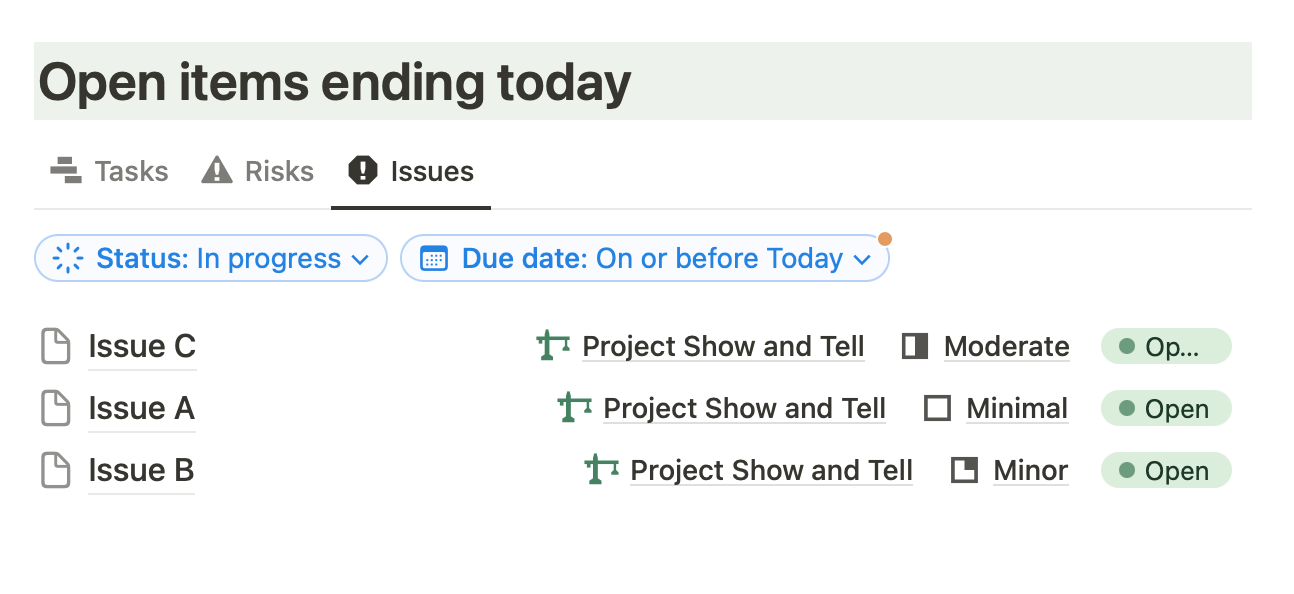Viewport: 1294px width, 594px height.
Task: Click the green project icon beside Issue C's project
Action: pos(551,346)
